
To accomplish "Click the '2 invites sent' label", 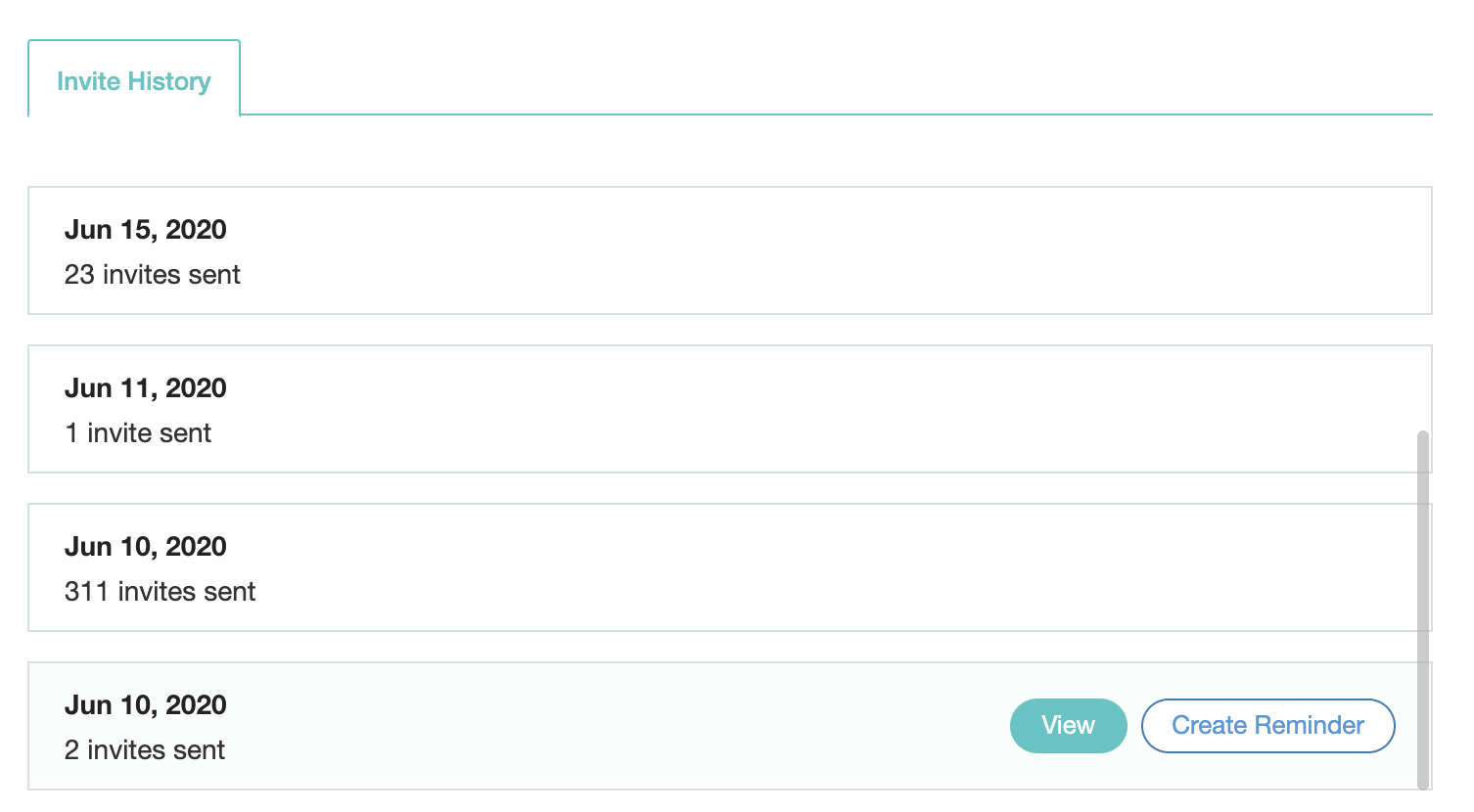I will click(145, 750).
